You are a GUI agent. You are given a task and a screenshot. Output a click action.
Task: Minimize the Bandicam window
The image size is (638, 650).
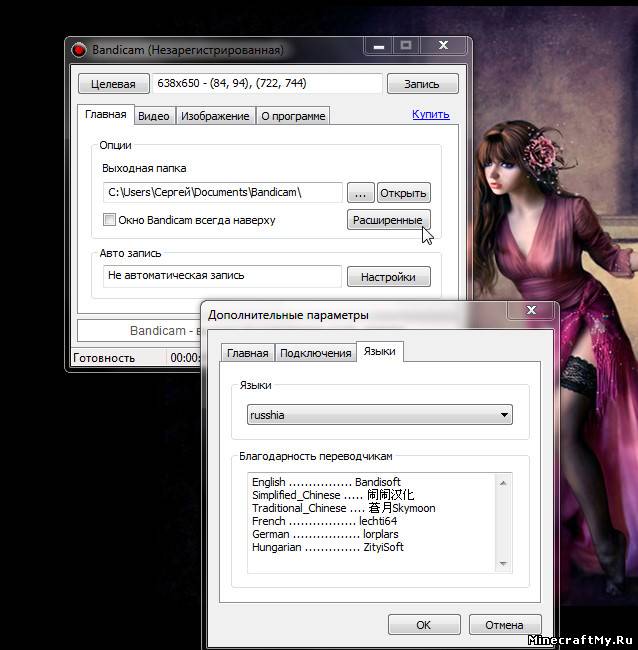pyautogui.click(x=378, y=47)
